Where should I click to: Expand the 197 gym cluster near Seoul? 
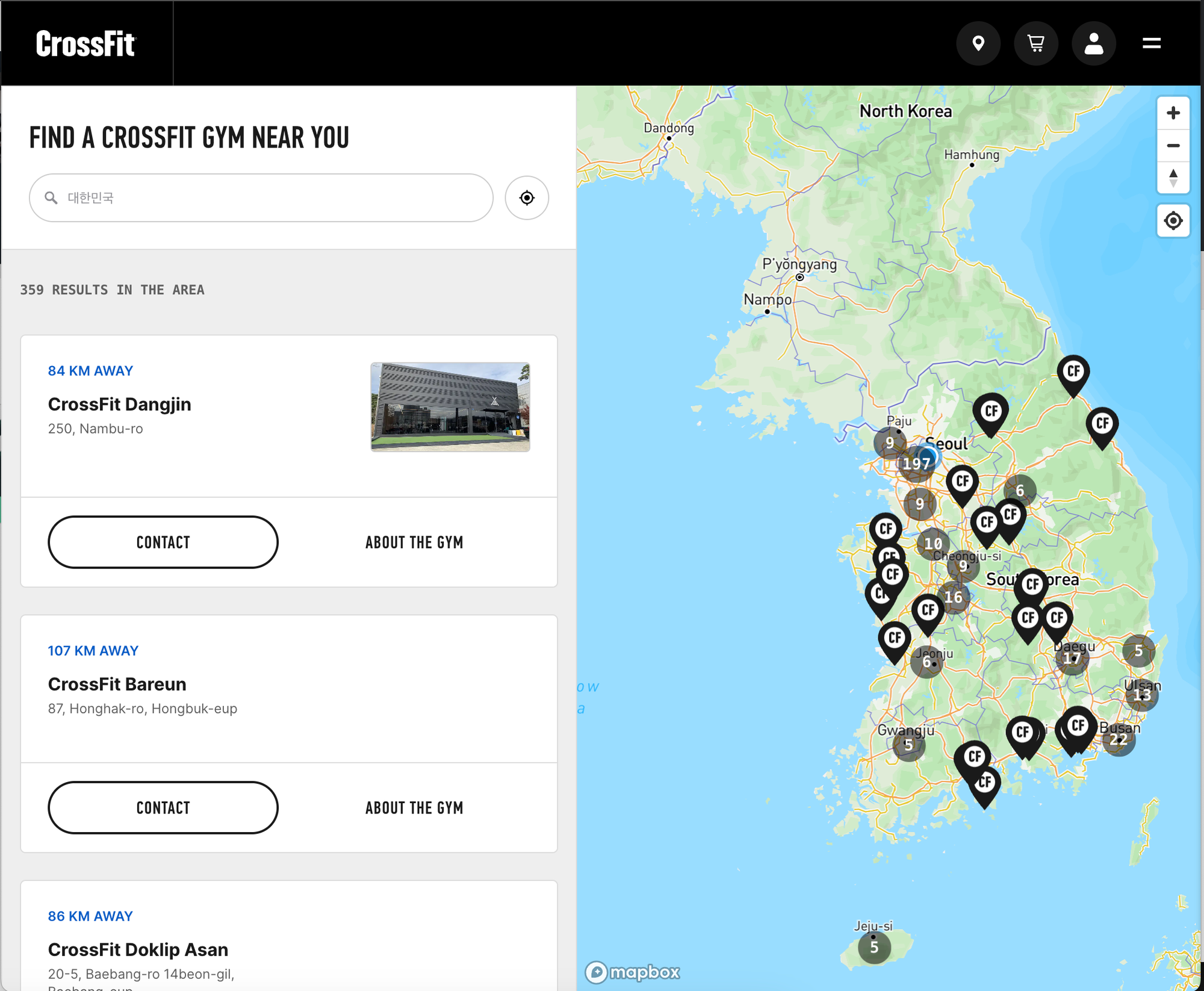tap(917, 464)
